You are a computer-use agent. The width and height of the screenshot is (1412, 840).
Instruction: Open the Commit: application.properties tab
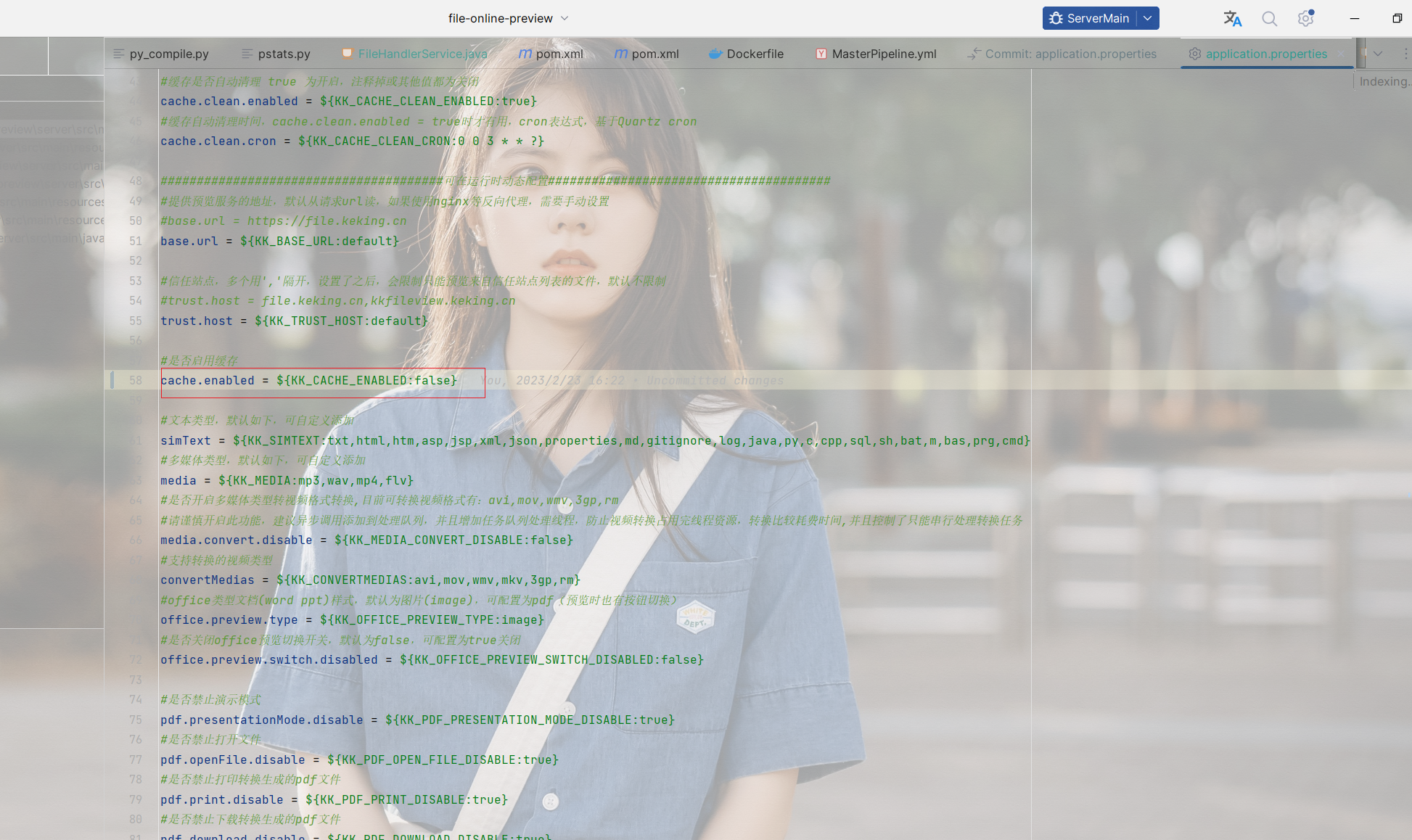click(x=1070, y=54)
